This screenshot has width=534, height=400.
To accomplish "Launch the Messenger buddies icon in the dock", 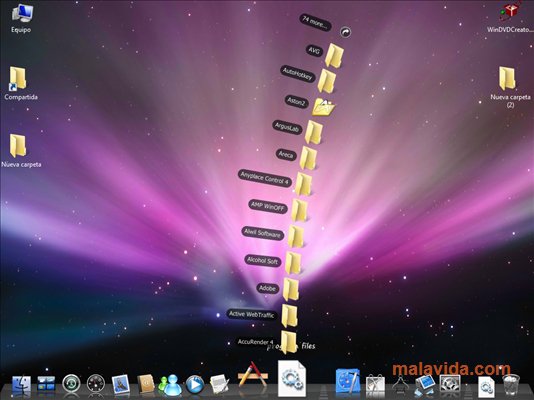I will pos(170,384).
